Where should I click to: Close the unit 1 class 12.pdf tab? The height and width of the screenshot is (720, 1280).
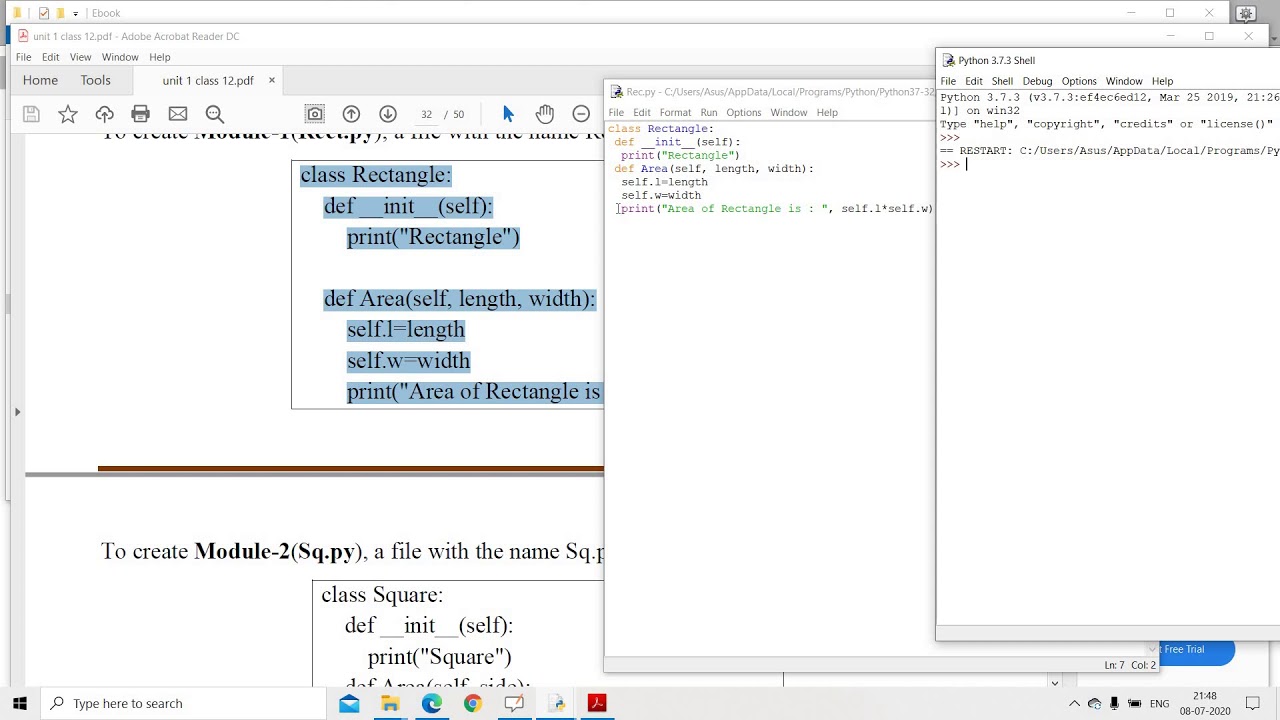(x=271, y=80)
